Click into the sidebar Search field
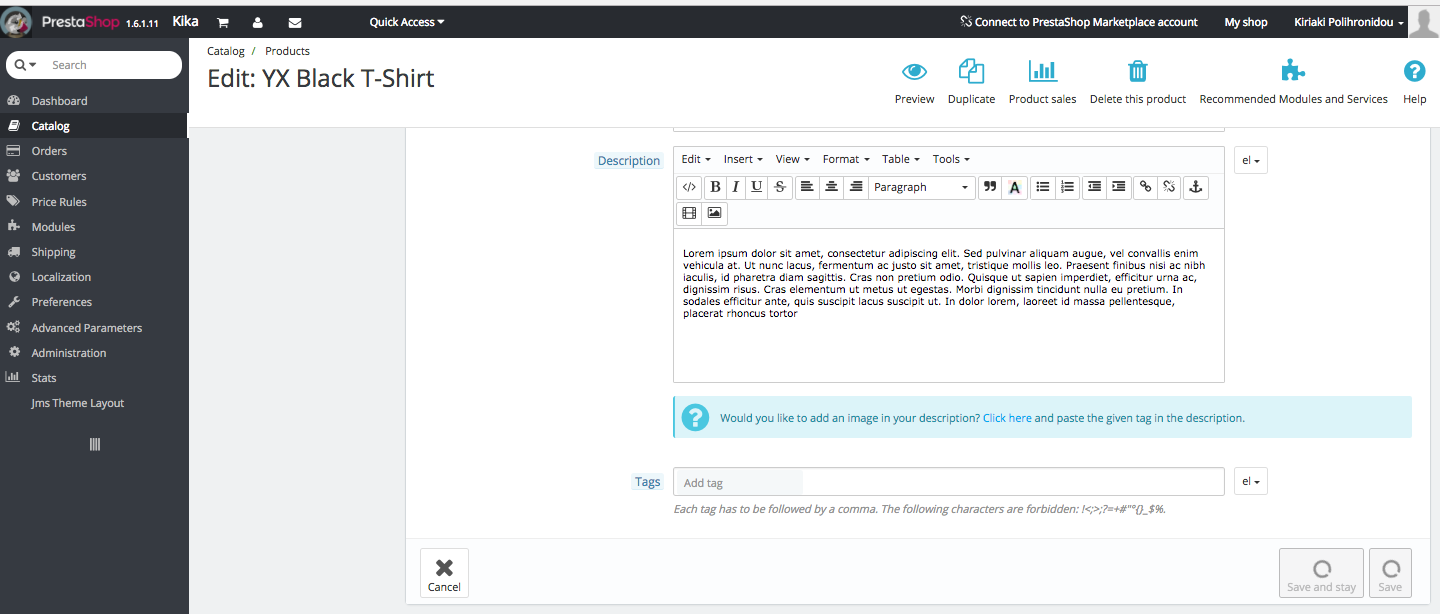 [110, 65]
